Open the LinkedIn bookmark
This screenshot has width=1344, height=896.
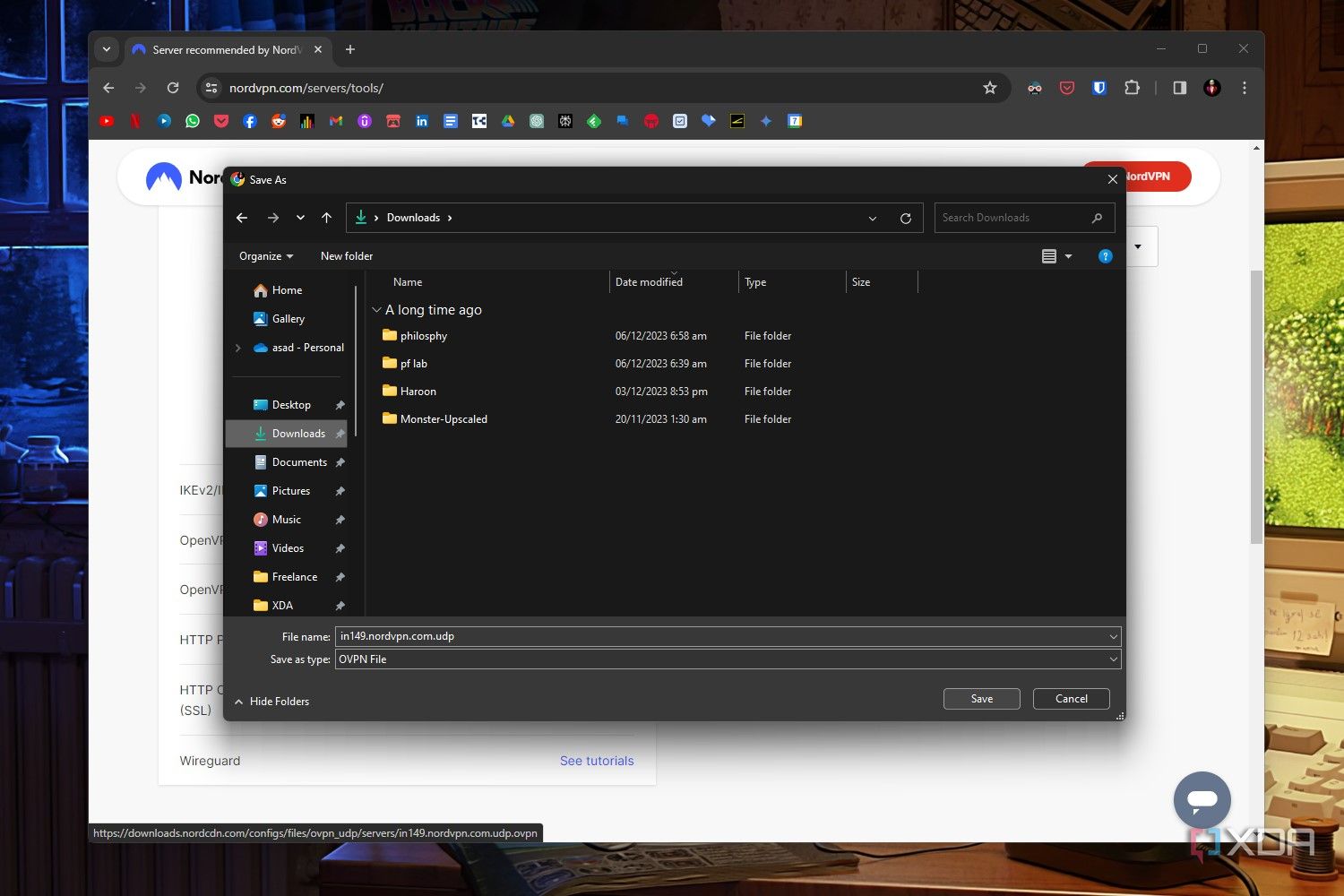pos(422,121)
